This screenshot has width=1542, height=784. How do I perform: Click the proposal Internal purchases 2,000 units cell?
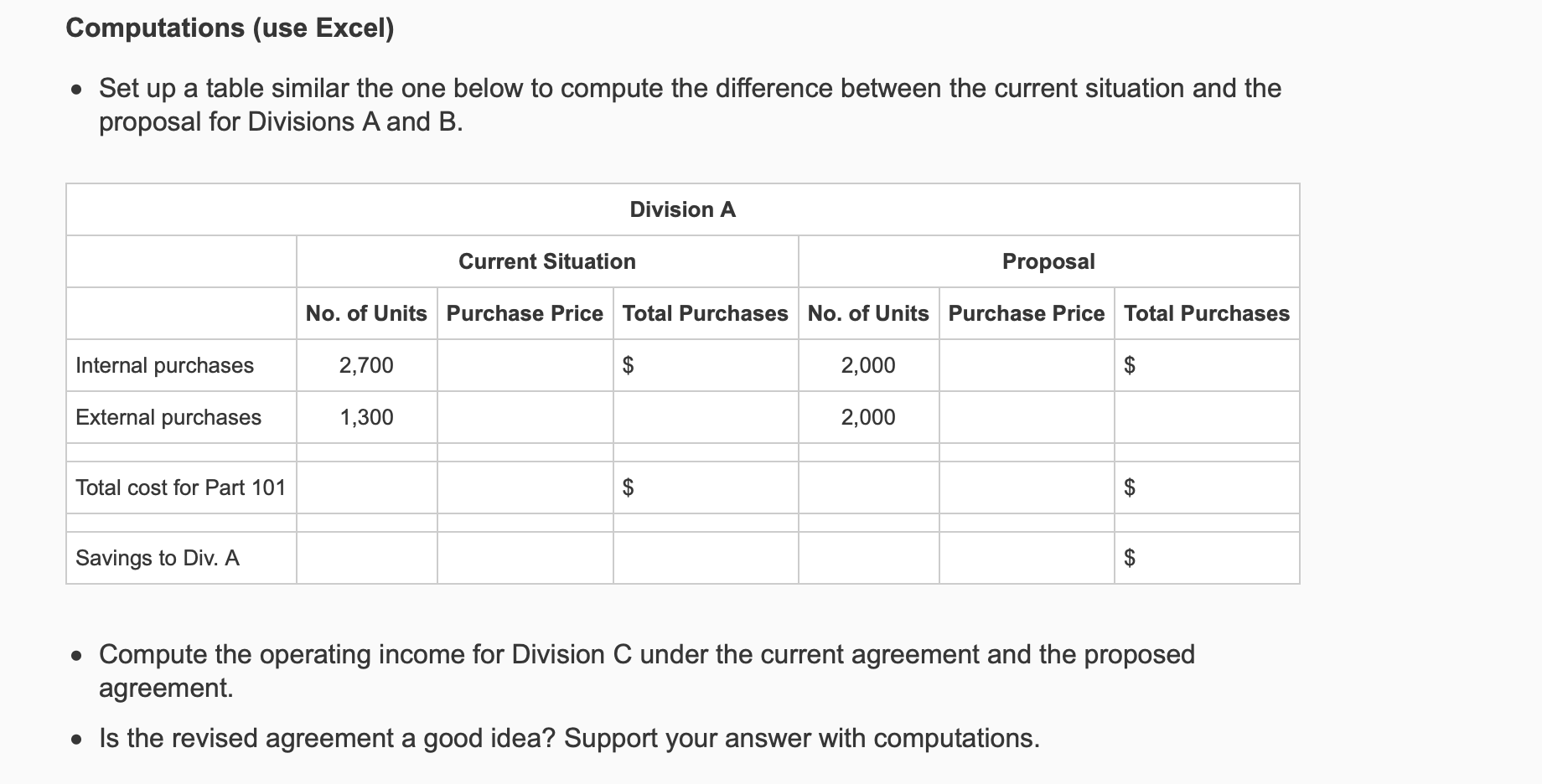(868, 365)
